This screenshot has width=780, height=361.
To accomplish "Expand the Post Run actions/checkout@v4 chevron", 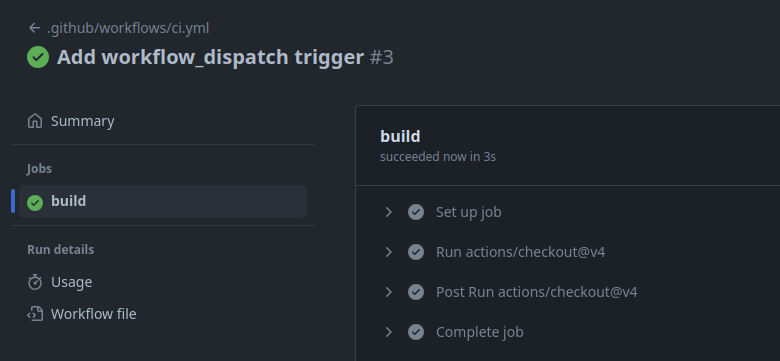I will click(x=389, y=292).
